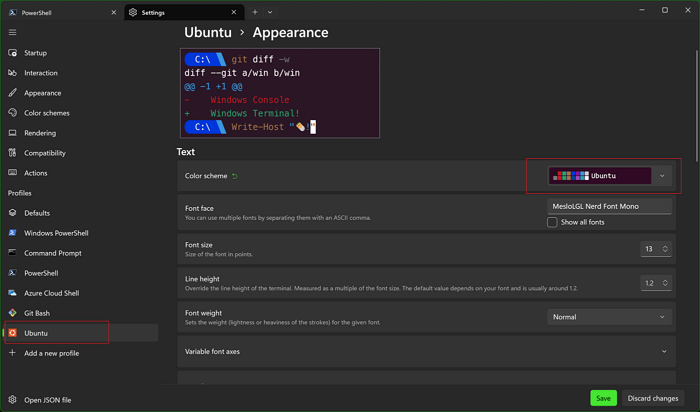The image size is (700, 412).
Task: Click Open JSON file
Action: click(82, 400)
